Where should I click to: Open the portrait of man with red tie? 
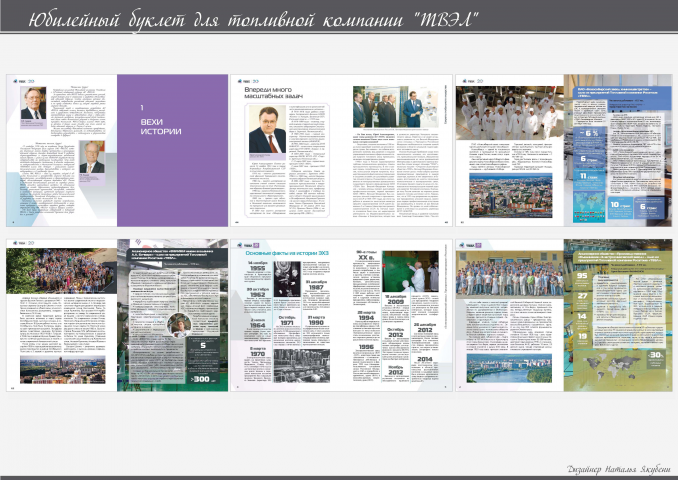[x=268, y=130]
